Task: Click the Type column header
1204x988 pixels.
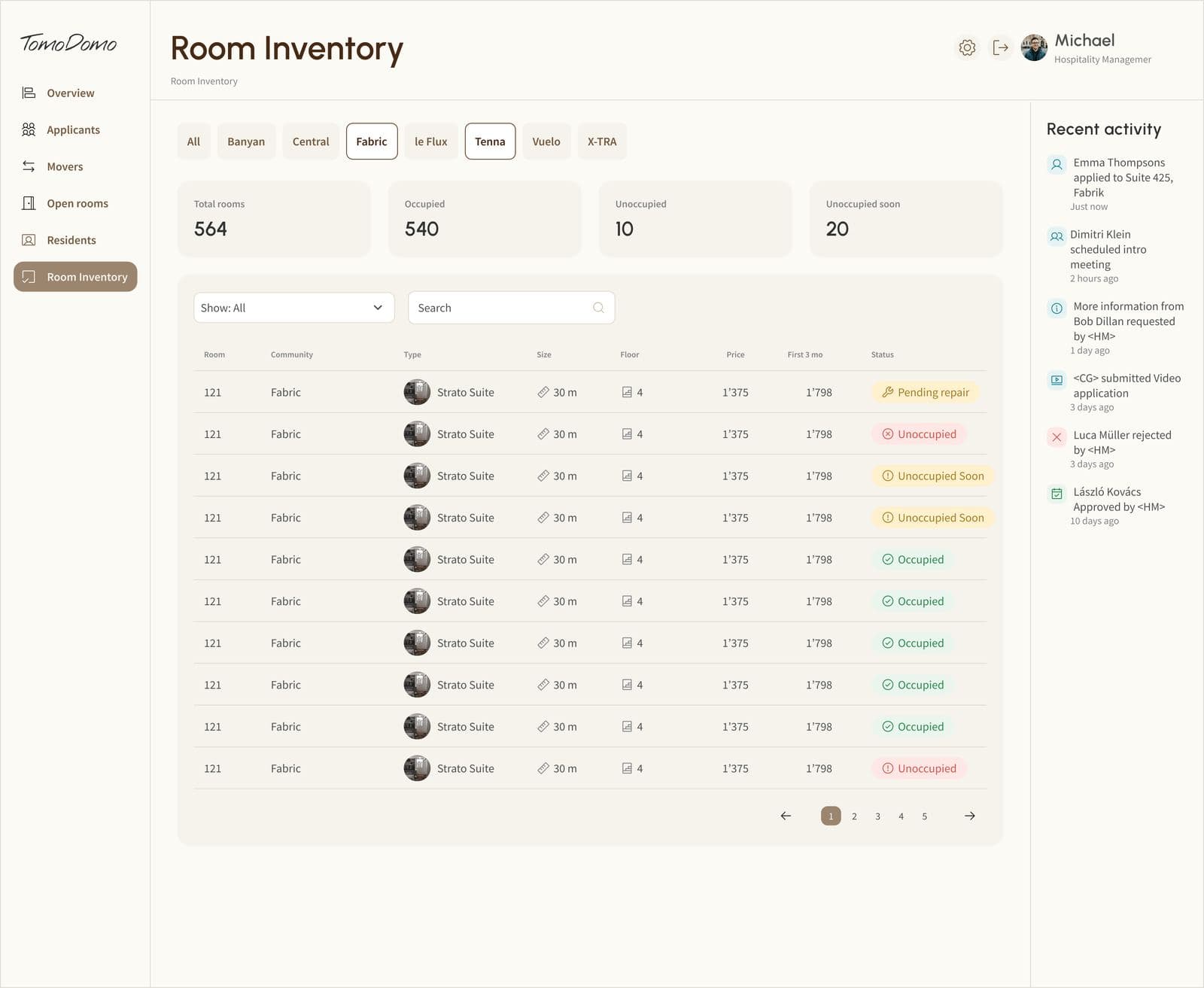Action: pyautogui.click(x=412, y=354)
